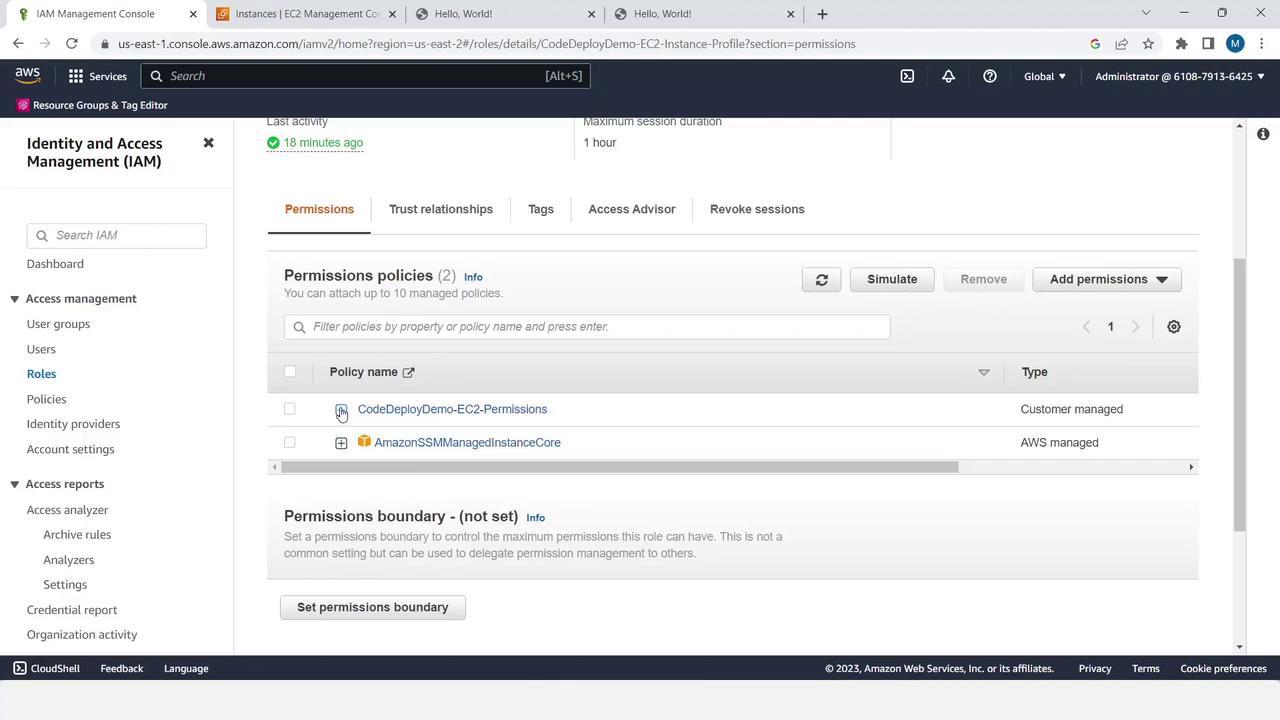Click the Simulate button
This screenshot has width=1280, height=720.
tap(892, 279)
